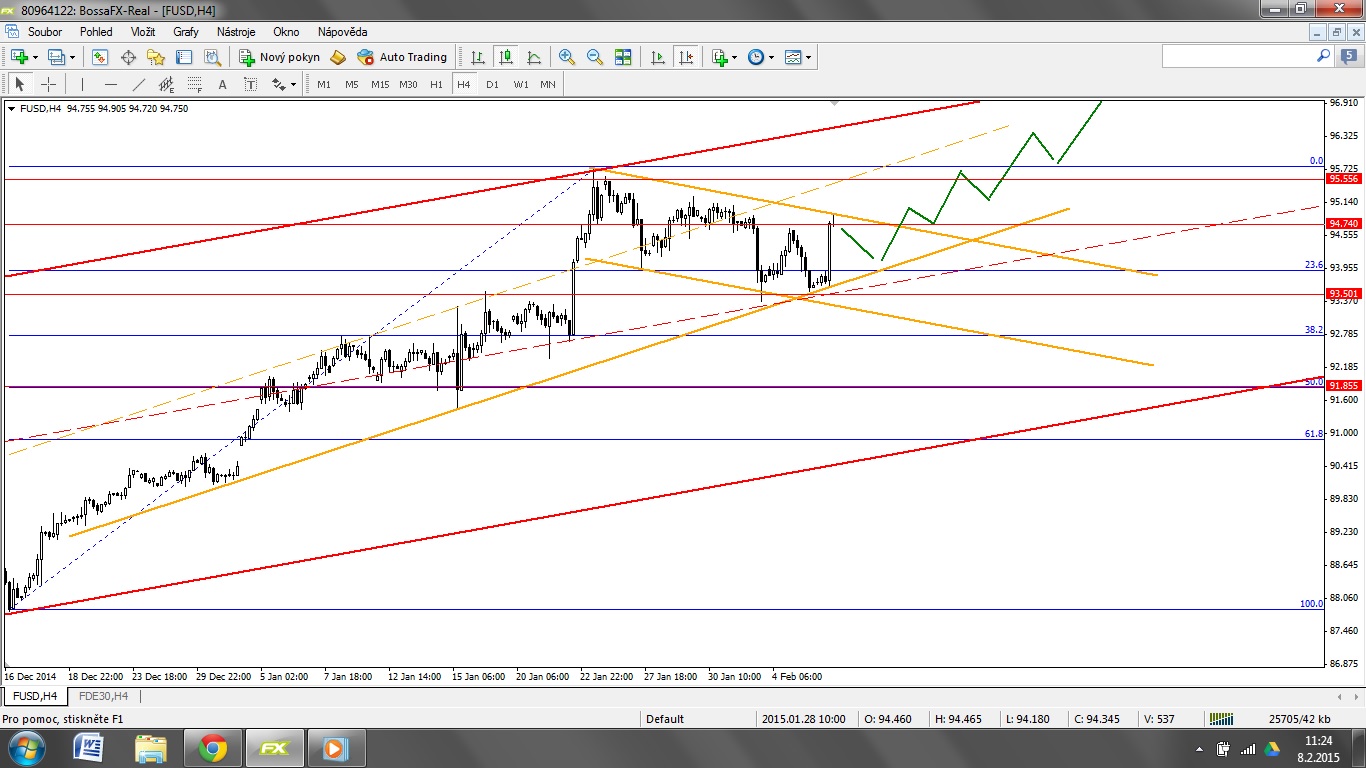Viewport: 1366px width, 768px height.
Task: Click the Default profile status entry
Action: (x=665, y=719)
